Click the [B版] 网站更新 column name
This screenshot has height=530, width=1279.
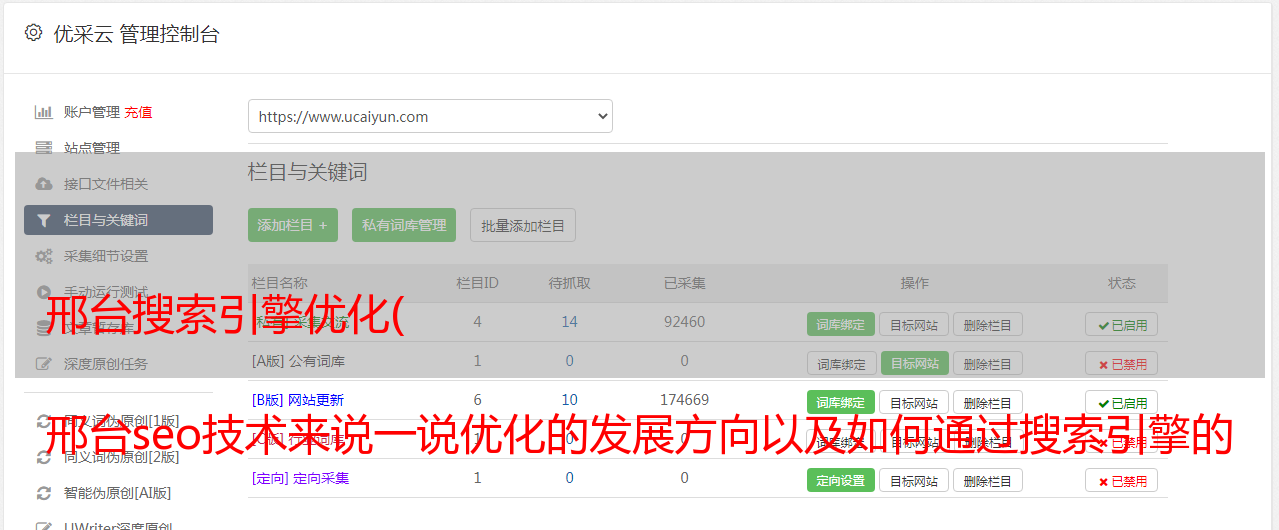point(298,400)
